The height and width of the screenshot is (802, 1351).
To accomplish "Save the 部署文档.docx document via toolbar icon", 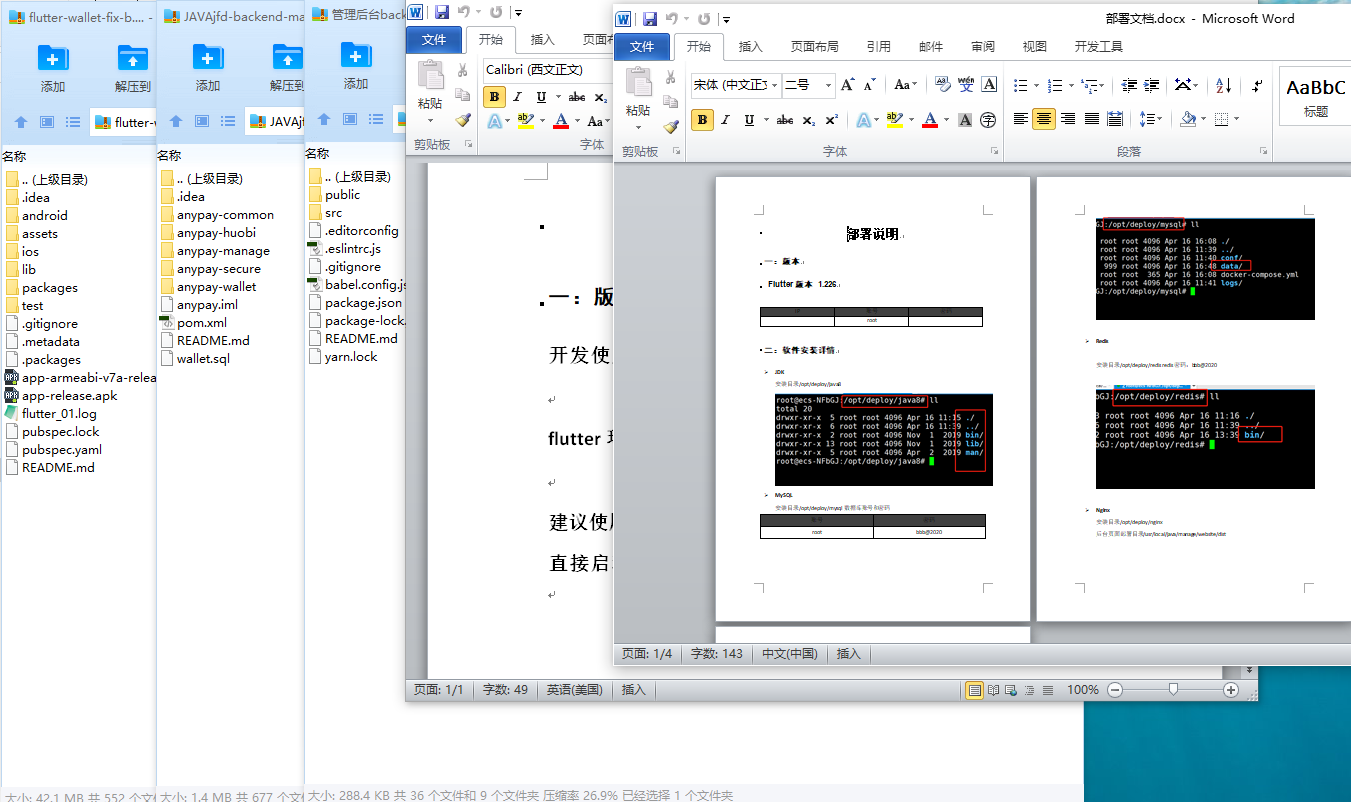I will click(x=650, y=19).
